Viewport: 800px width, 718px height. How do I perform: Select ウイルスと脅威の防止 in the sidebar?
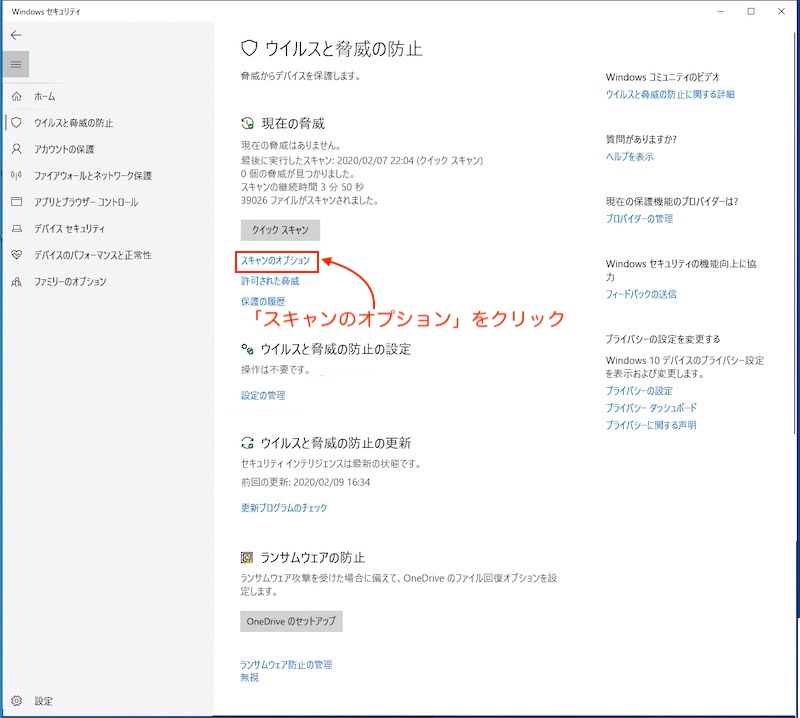[73, 122]
